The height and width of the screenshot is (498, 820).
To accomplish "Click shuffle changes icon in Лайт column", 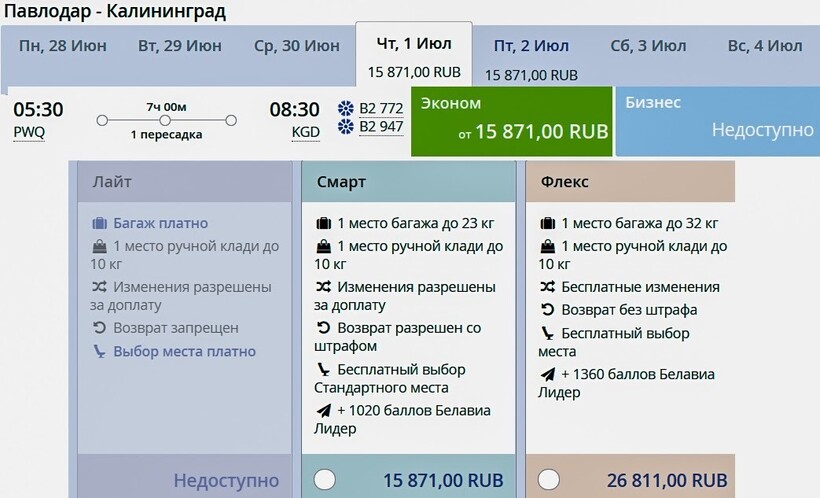I will pyautogui.click(x=99, y=287).
